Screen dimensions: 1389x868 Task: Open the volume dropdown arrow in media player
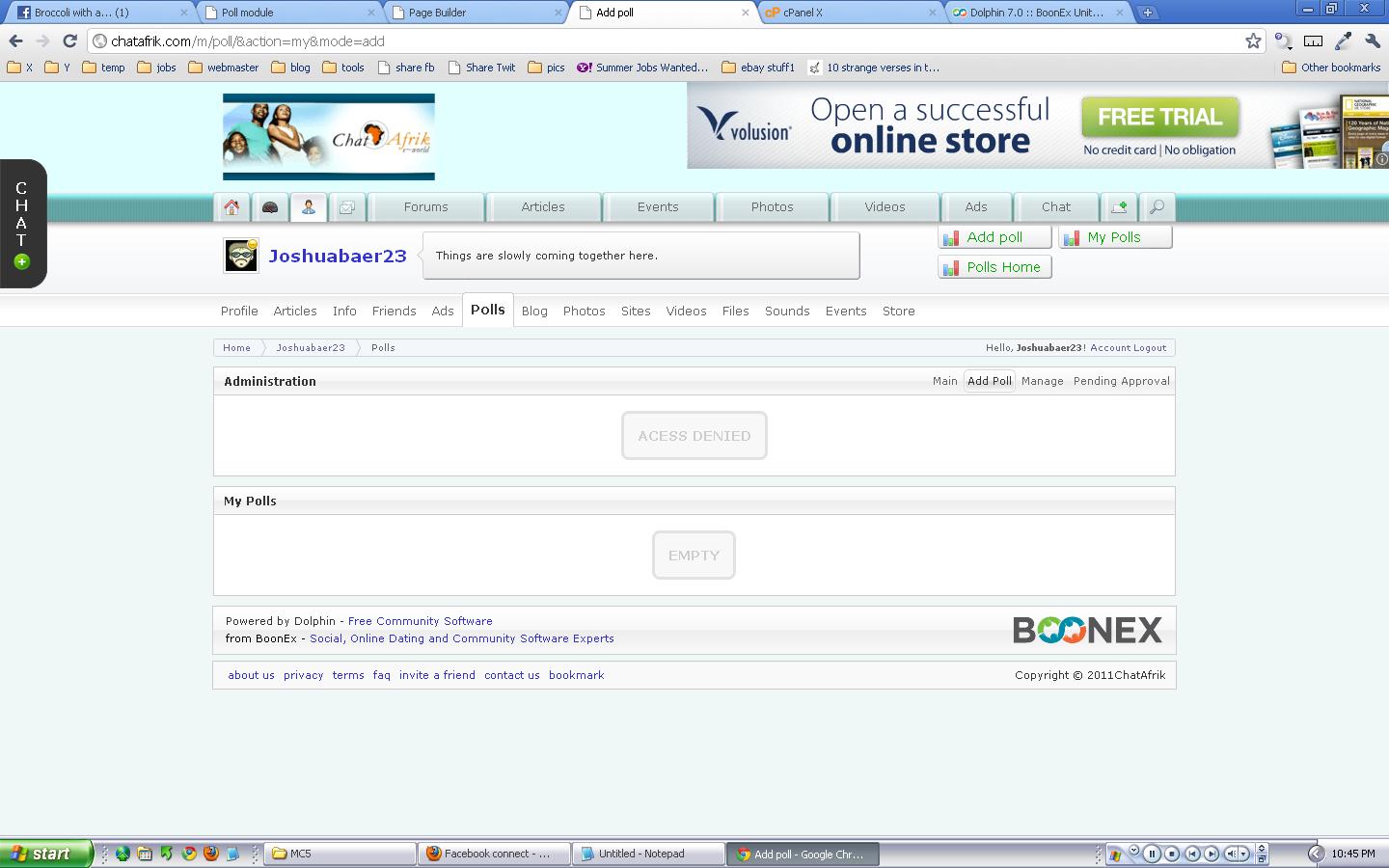coord(1243,854)
